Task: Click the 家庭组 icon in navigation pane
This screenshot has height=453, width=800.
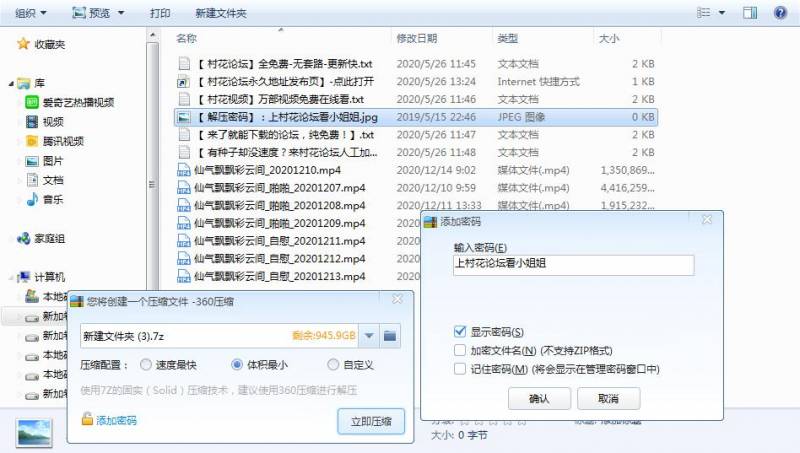Action: (24, 239)
